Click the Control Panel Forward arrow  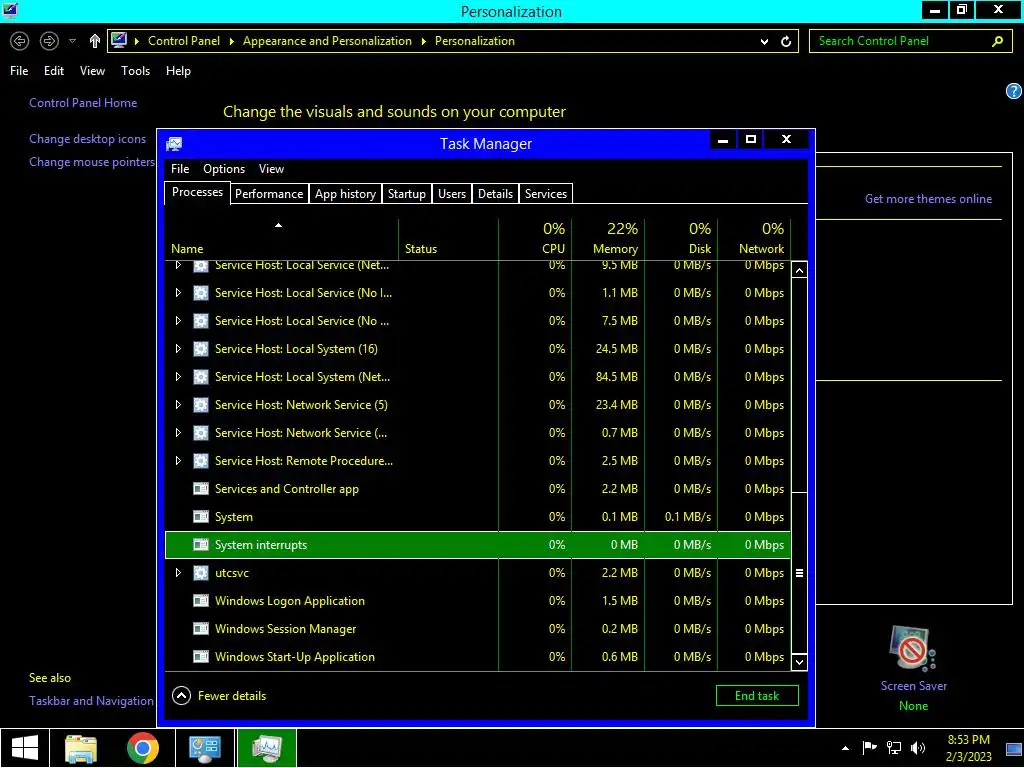pos(49,41)
